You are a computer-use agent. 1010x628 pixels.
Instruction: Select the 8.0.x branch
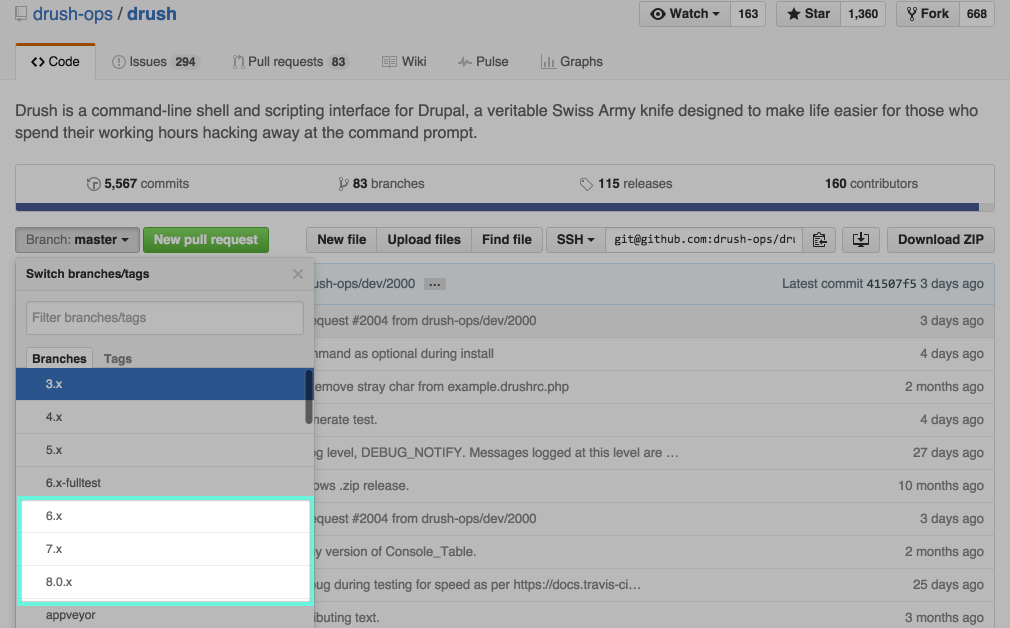tap(166, 582)
